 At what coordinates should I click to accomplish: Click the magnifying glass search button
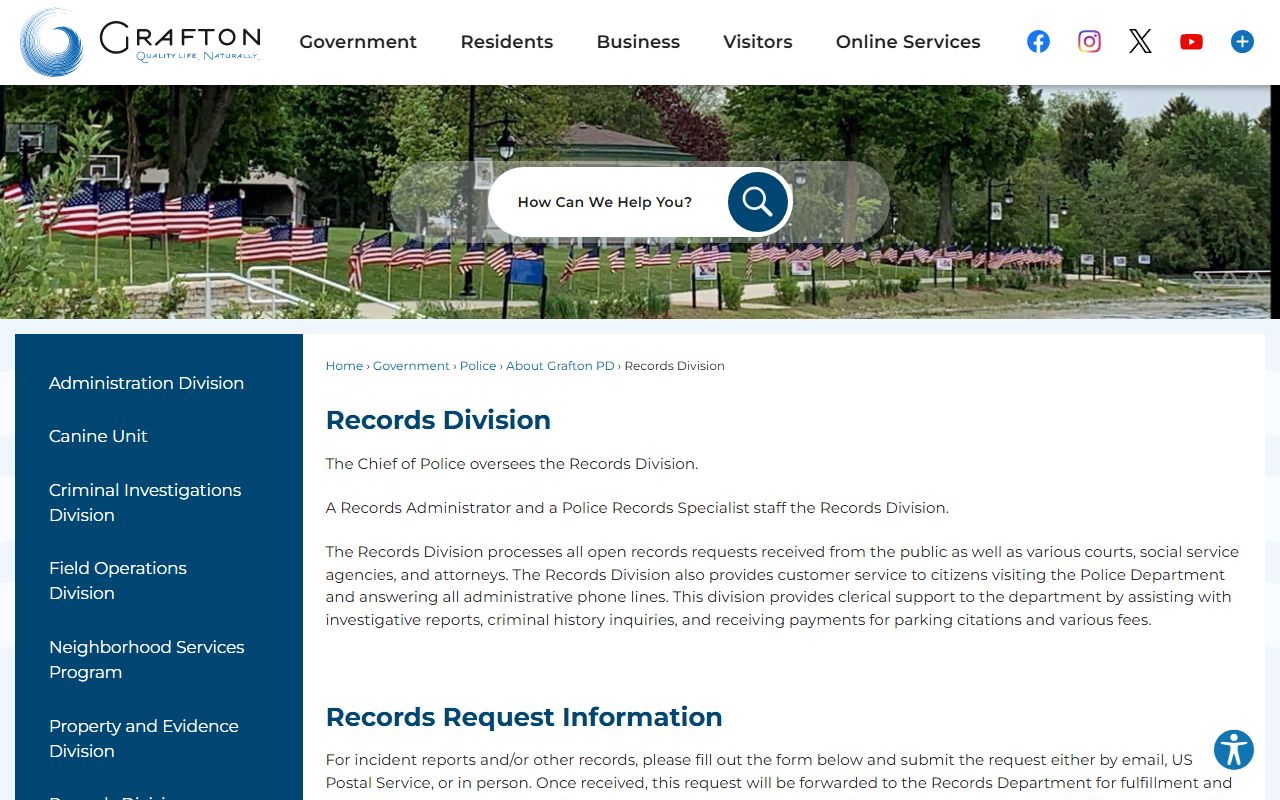757,202
